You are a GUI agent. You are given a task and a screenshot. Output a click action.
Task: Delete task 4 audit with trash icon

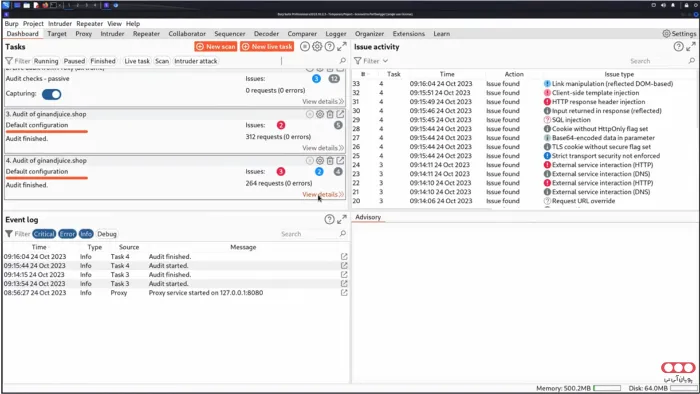pos(330,161)
